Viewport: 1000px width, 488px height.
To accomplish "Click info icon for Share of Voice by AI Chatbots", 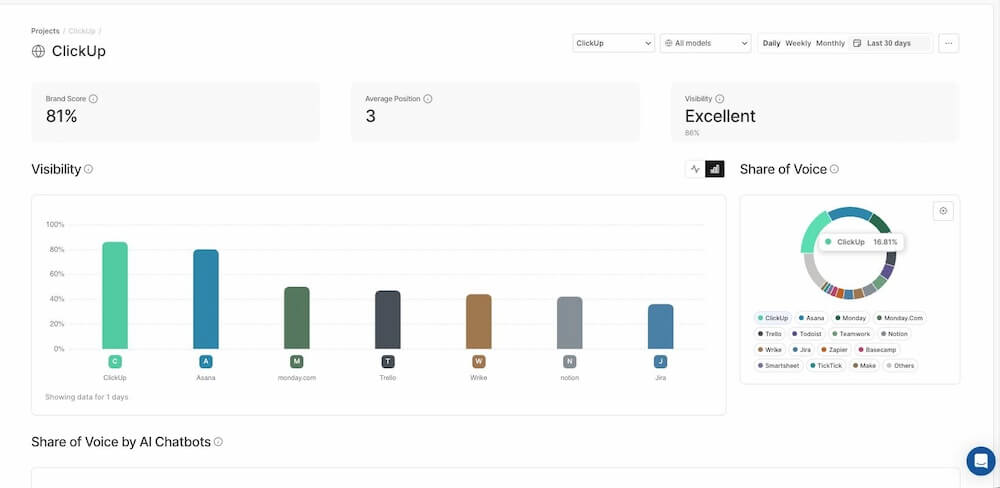I will pos(218,441).
